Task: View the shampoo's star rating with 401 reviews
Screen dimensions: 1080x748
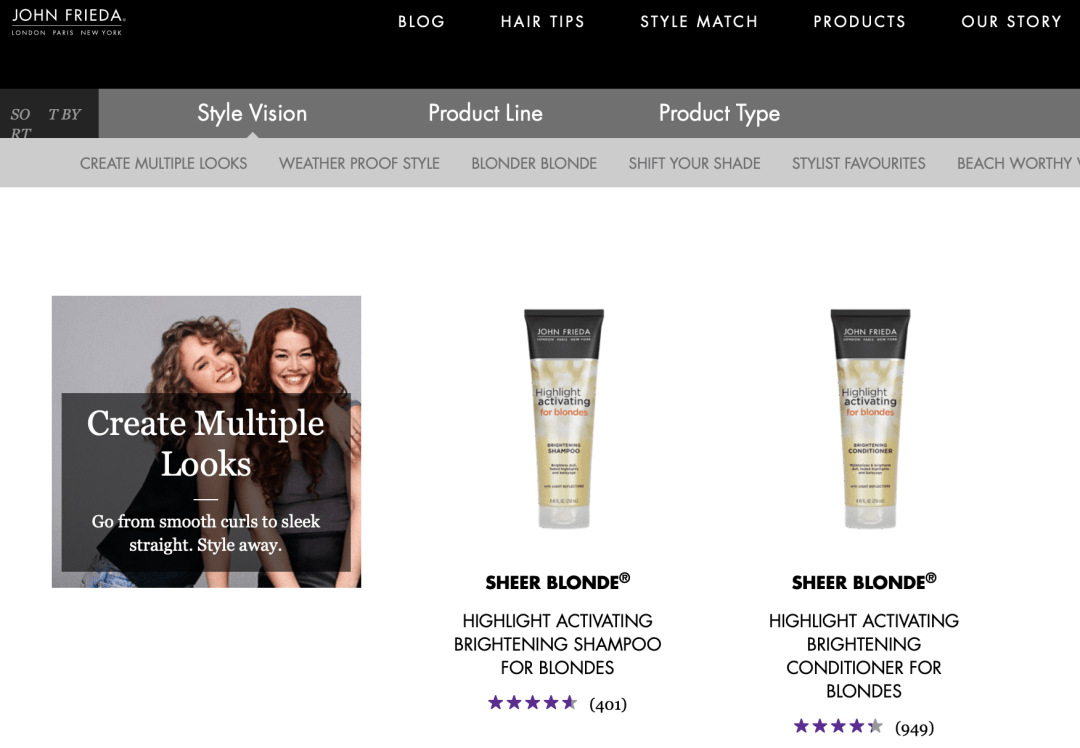Action: point(533,703)
